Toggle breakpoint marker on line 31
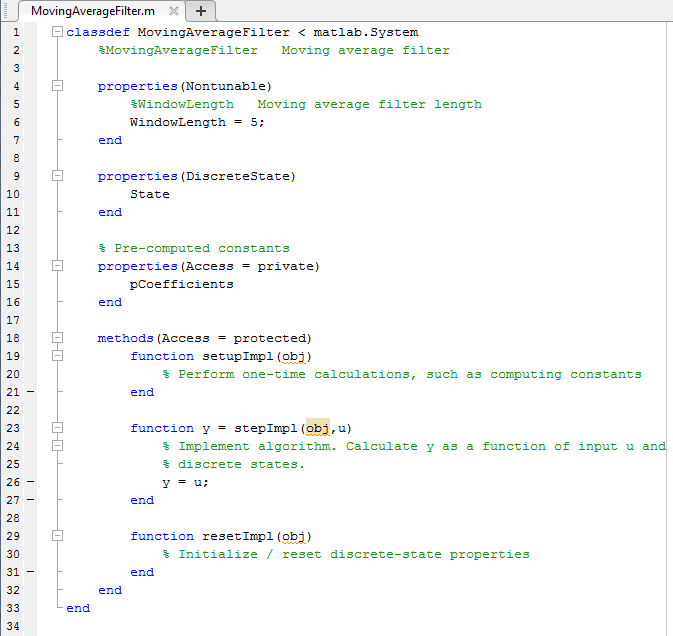The image size is (673, 636). pos(30,572)
